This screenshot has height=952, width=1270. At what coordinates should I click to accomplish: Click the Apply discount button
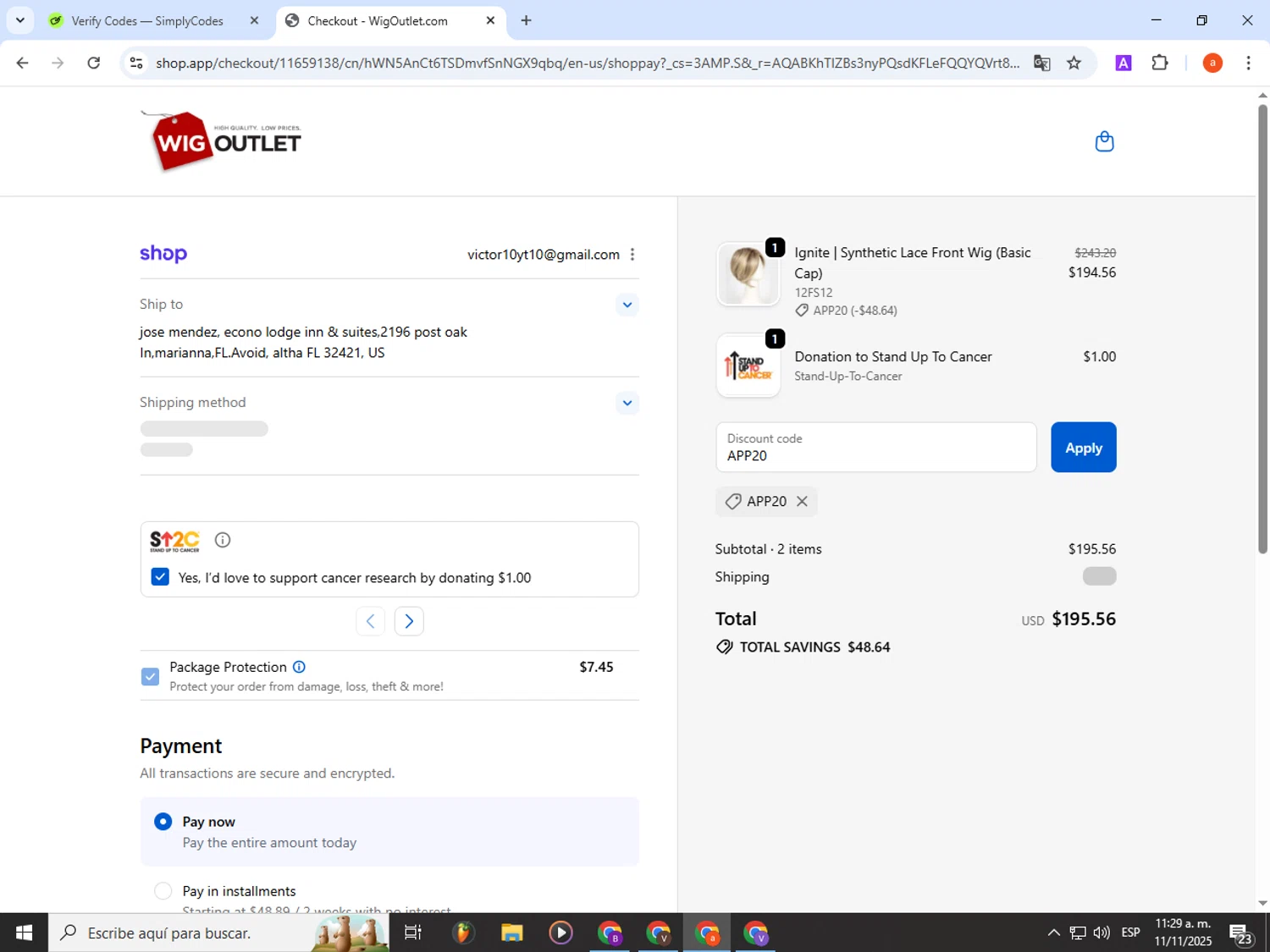tap(1083, 448)
